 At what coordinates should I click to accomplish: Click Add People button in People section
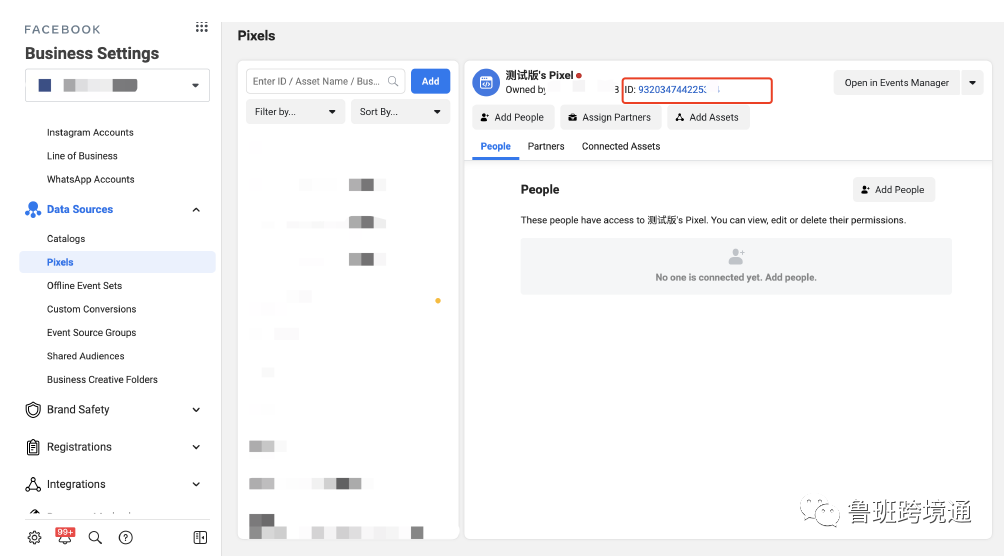tap(894, 190)
